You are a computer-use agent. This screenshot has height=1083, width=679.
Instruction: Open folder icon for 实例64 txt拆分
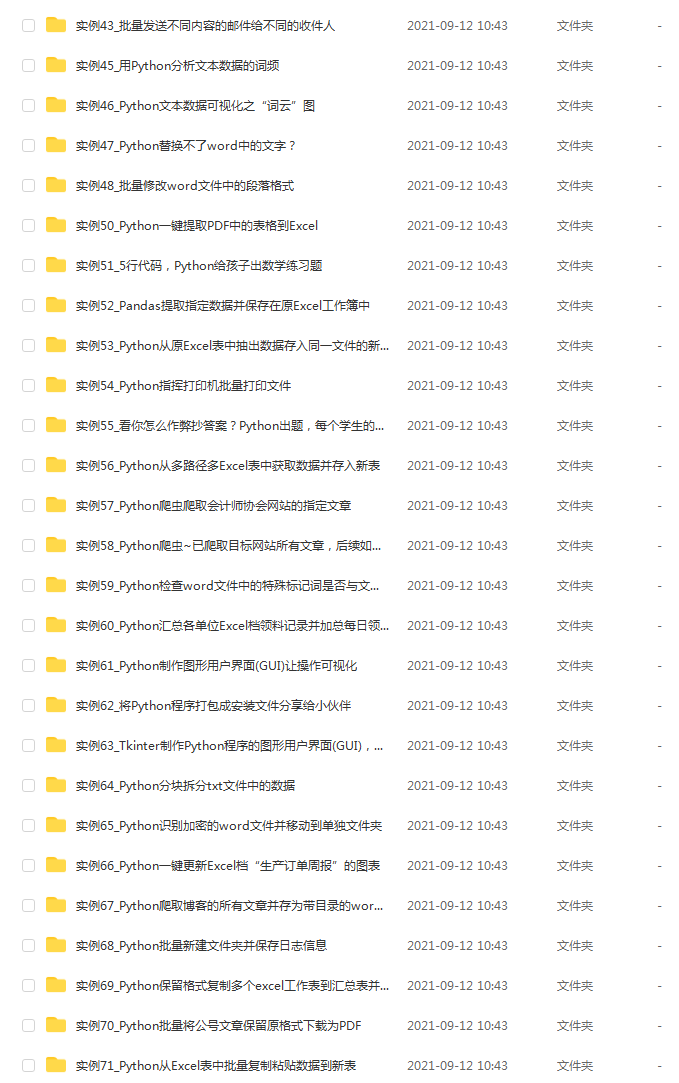[x=56, y=785]
